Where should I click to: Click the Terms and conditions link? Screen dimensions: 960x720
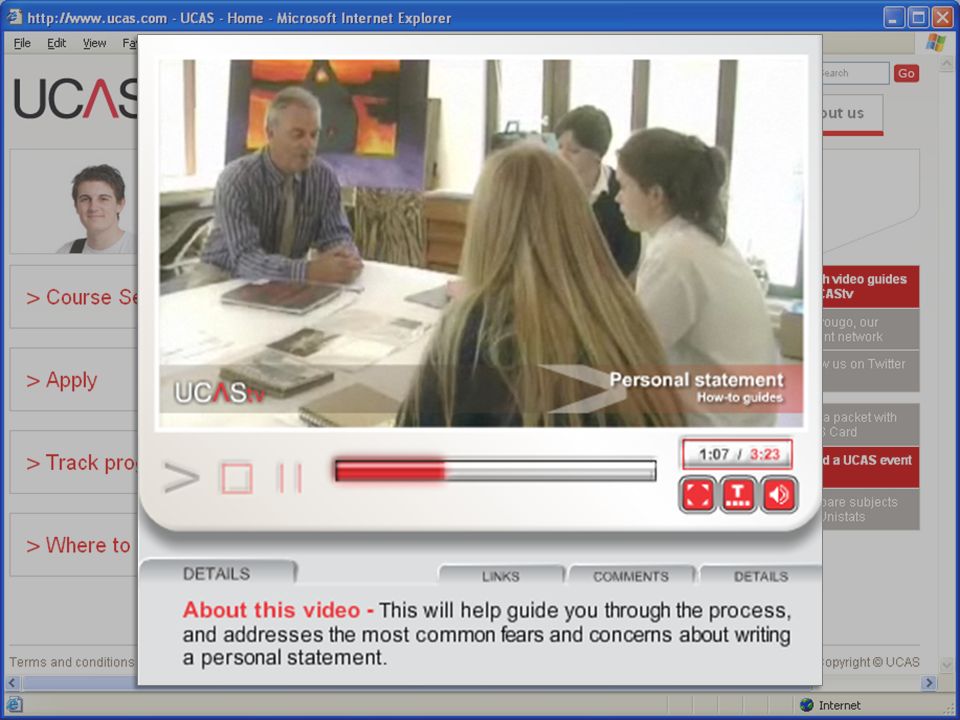coord(72,662)
